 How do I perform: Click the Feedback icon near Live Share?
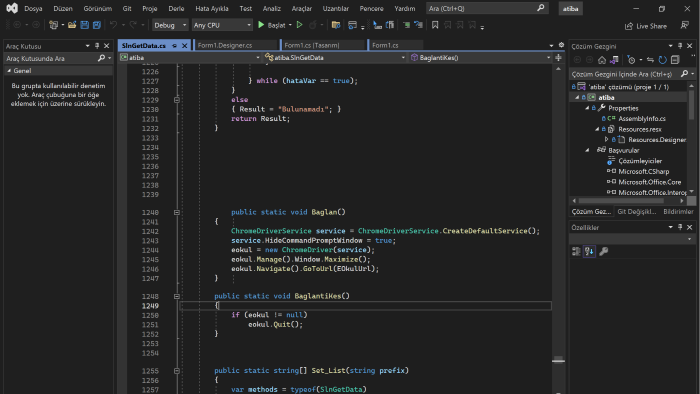point(684,25)
